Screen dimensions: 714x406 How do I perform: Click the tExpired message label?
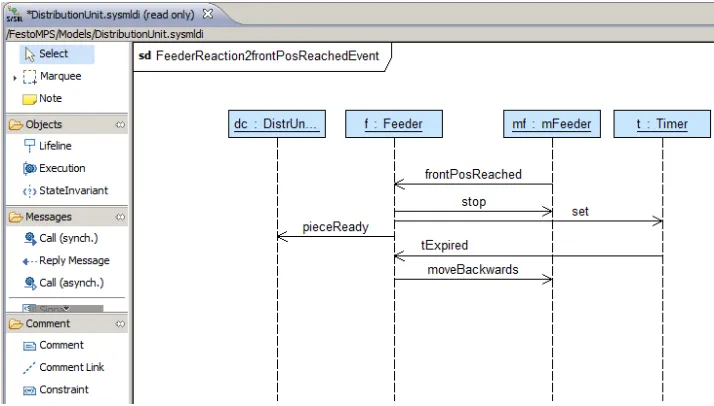coord(444,245)
